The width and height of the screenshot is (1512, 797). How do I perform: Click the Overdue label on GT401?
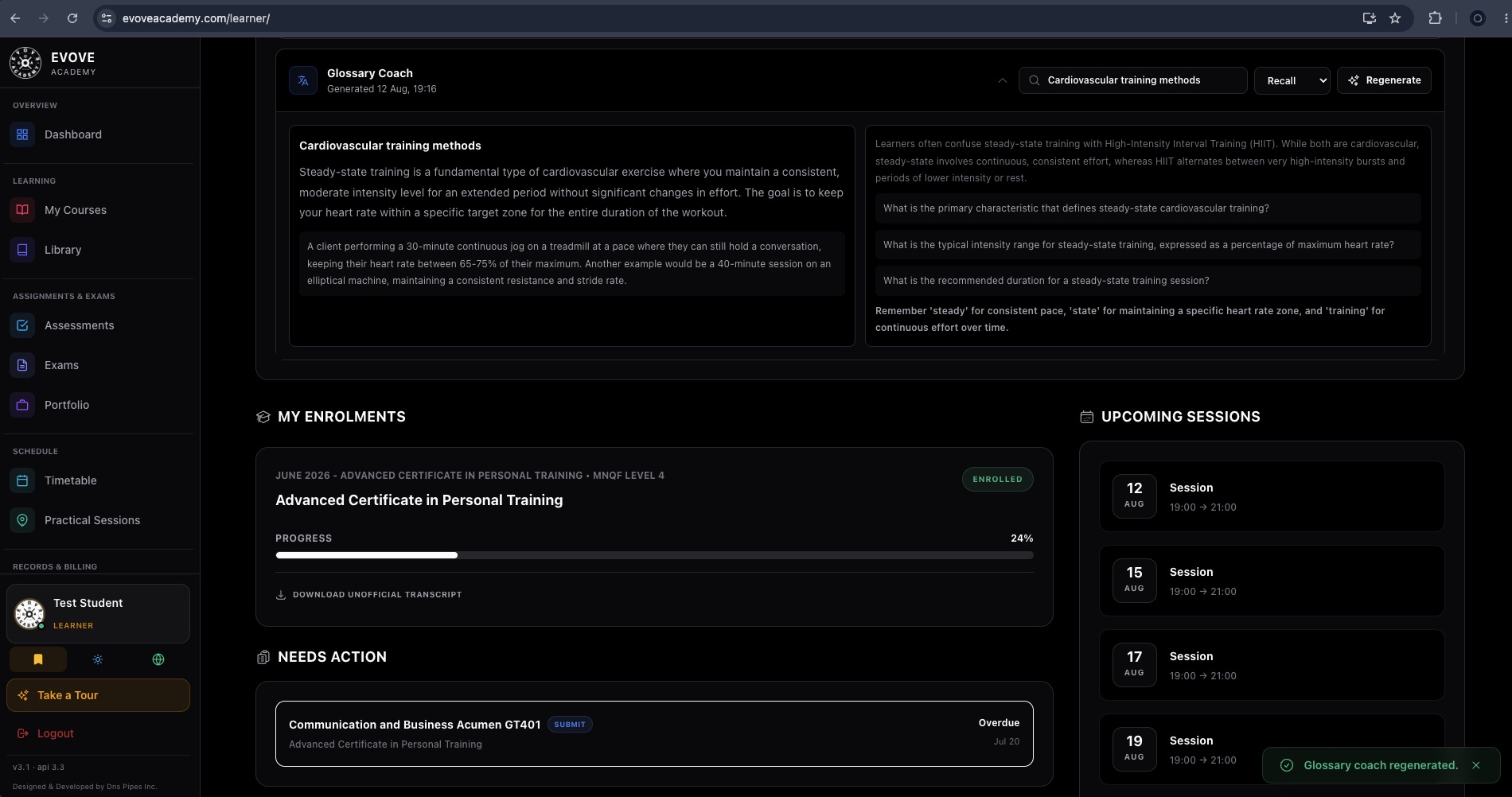[x=999, y=723]
